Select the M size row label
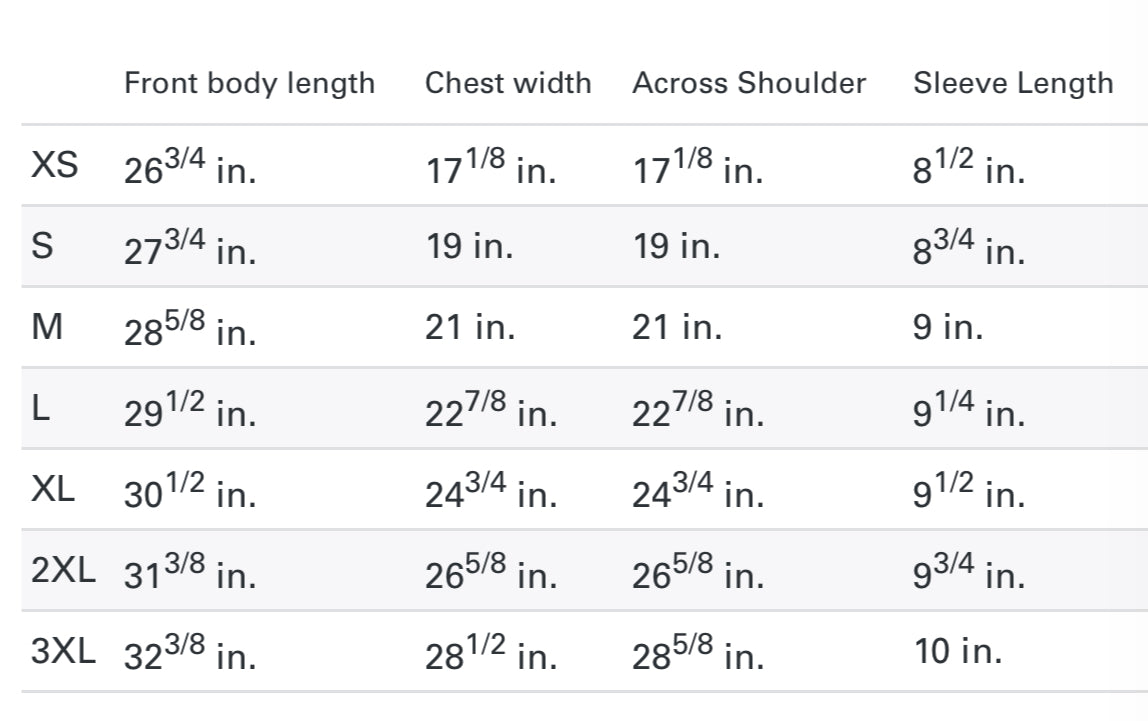This screenshot has height=721, width=1148. pyautogui.click(x=47, y=328)
